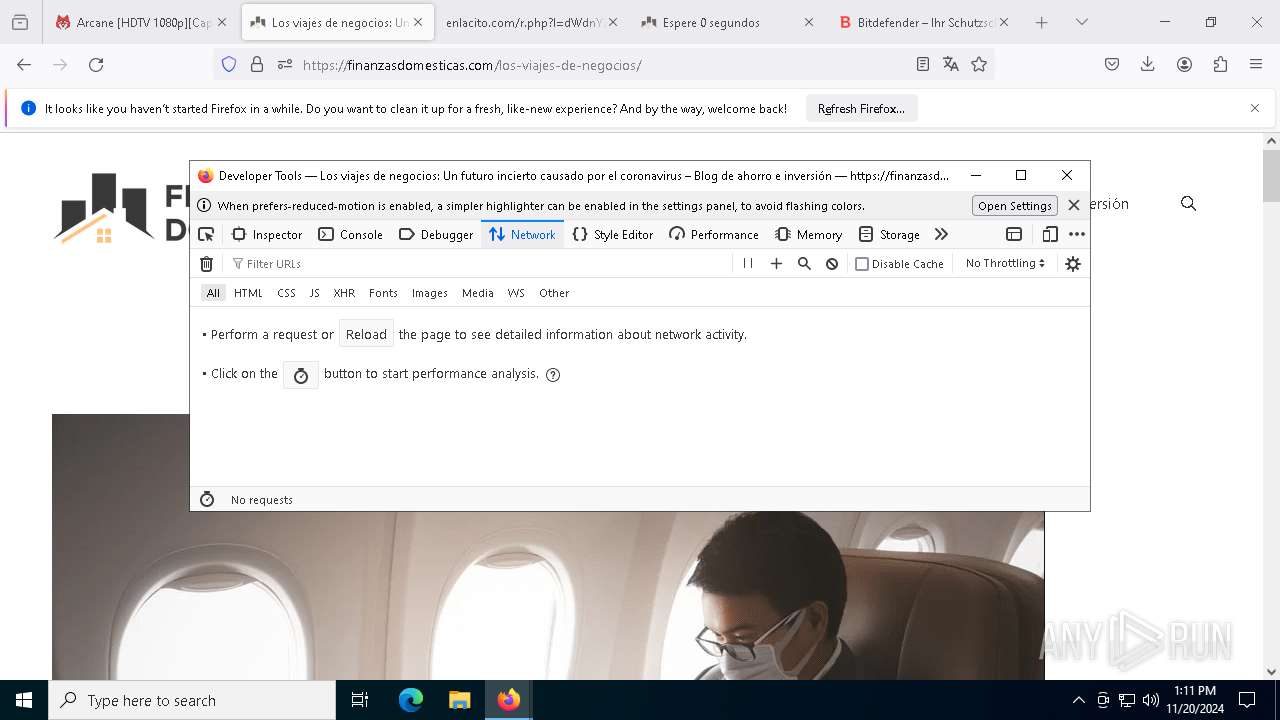
Task: Filter requests by JS
Action: click(x=314, y=293)
